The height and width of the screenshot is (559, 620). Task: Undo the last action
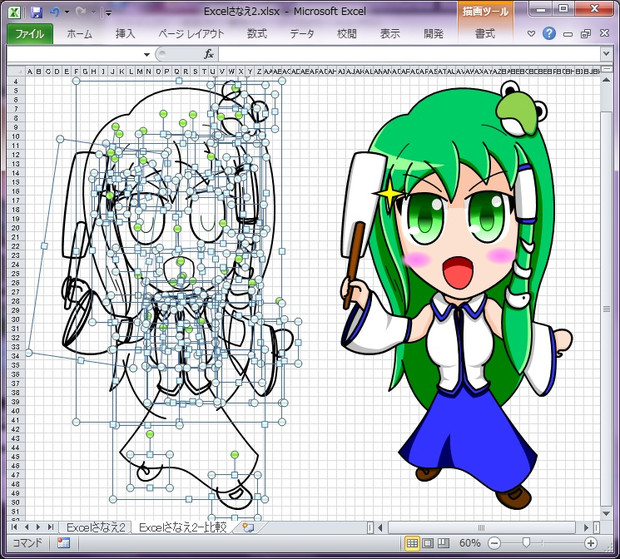(55, 12)
